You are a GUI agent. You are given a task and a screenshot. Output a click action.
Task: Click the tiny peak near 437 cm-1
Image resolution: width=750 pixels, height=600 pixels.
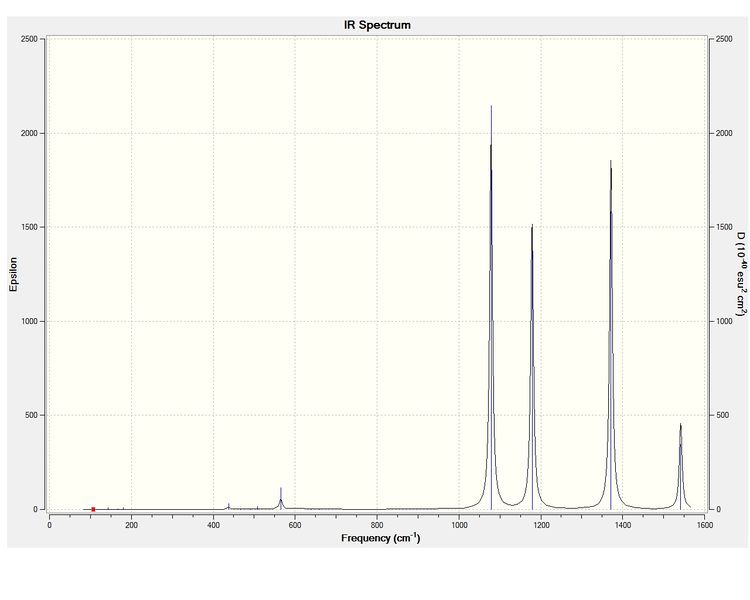coord(229,504)
